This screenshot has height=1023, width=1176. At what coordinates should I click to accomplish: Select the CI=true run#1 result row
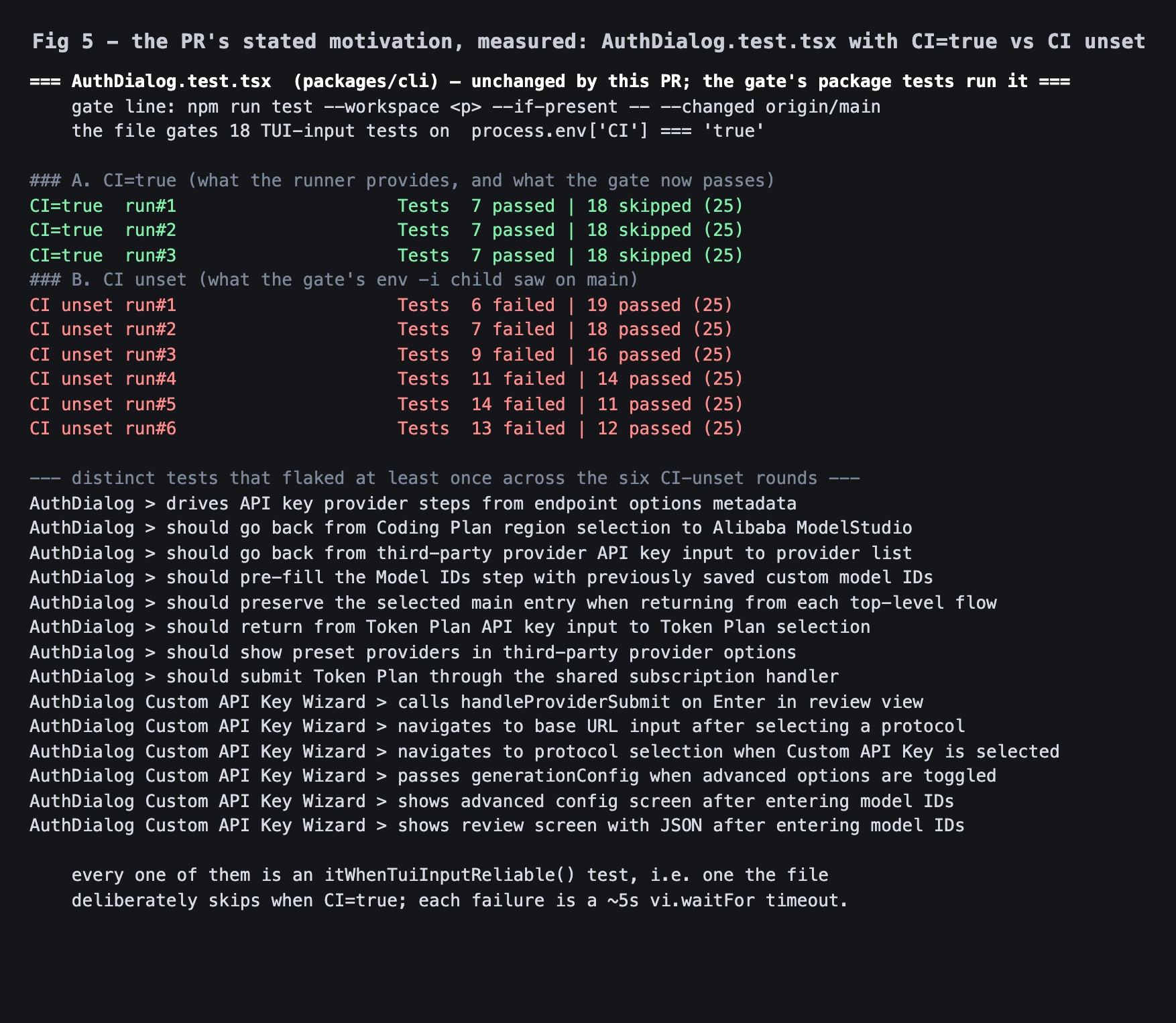point(387,206)
